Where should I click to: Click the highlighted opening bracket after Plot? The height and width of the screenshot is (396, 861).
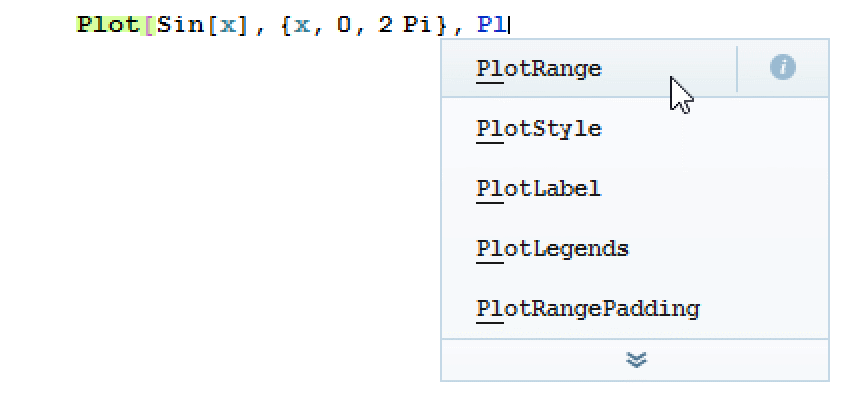click(148, 25)
